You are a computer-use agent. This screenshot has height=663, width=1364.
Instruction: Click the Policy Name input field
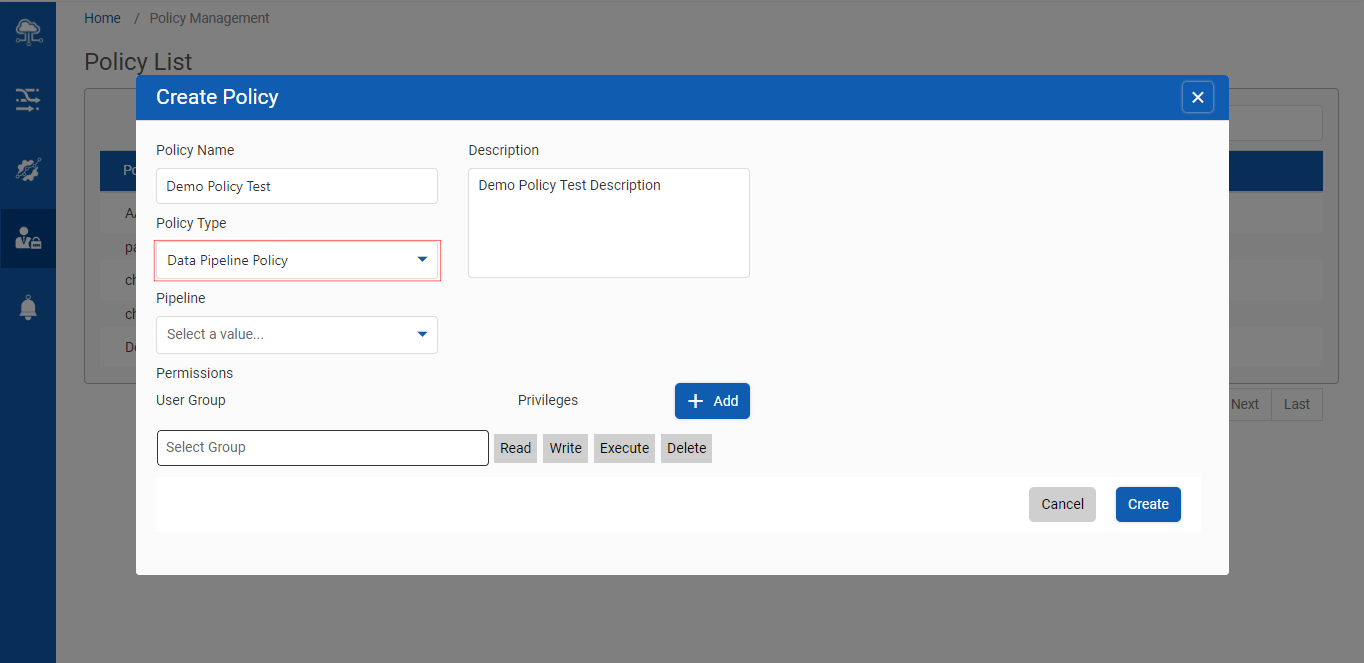click(x=297, y=186)
